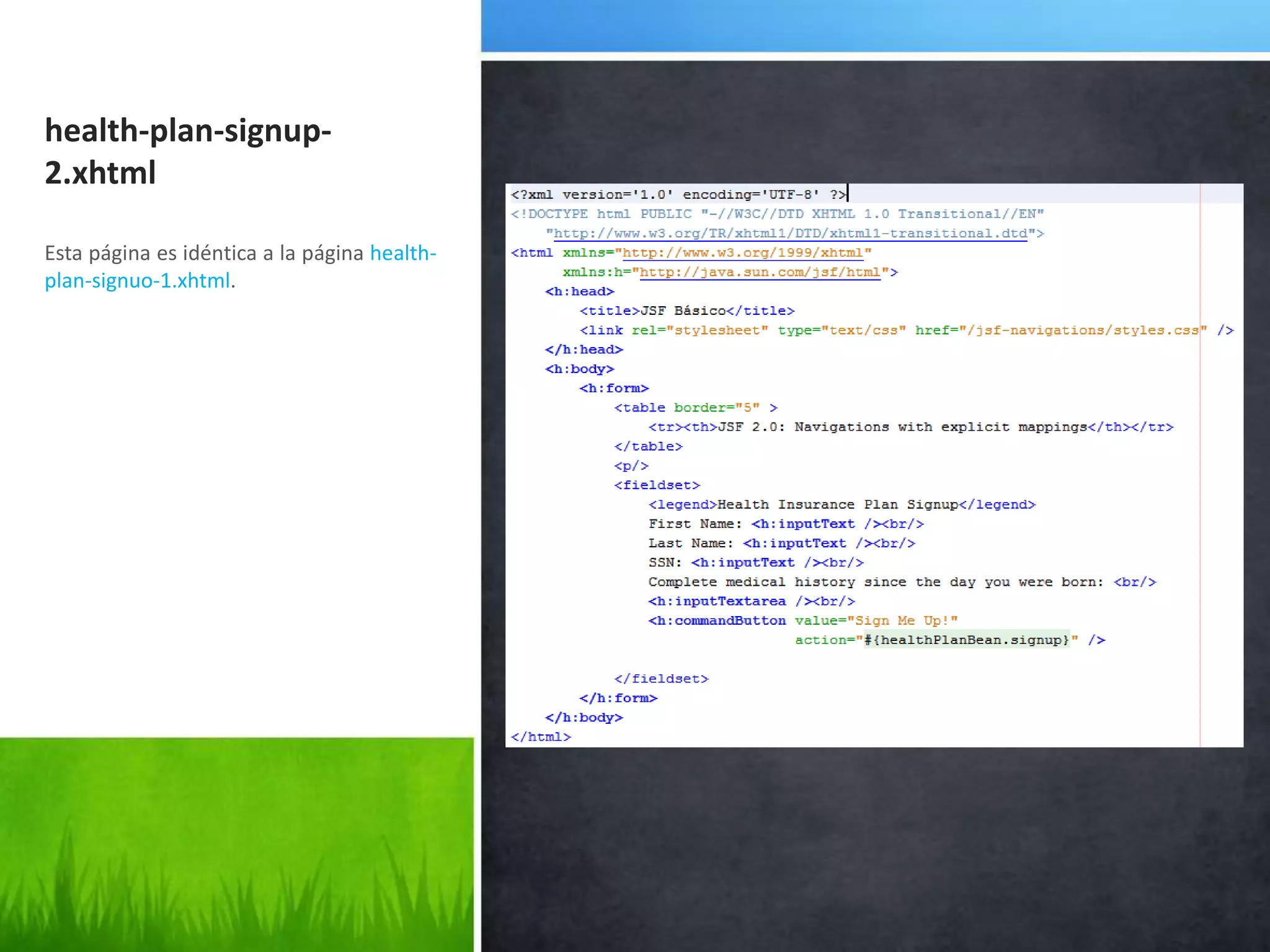1270x952 pixels.
Task: Click the legend text Health Insurance Plan Signup
Action: pyautogui.click(x=837, y=505)
